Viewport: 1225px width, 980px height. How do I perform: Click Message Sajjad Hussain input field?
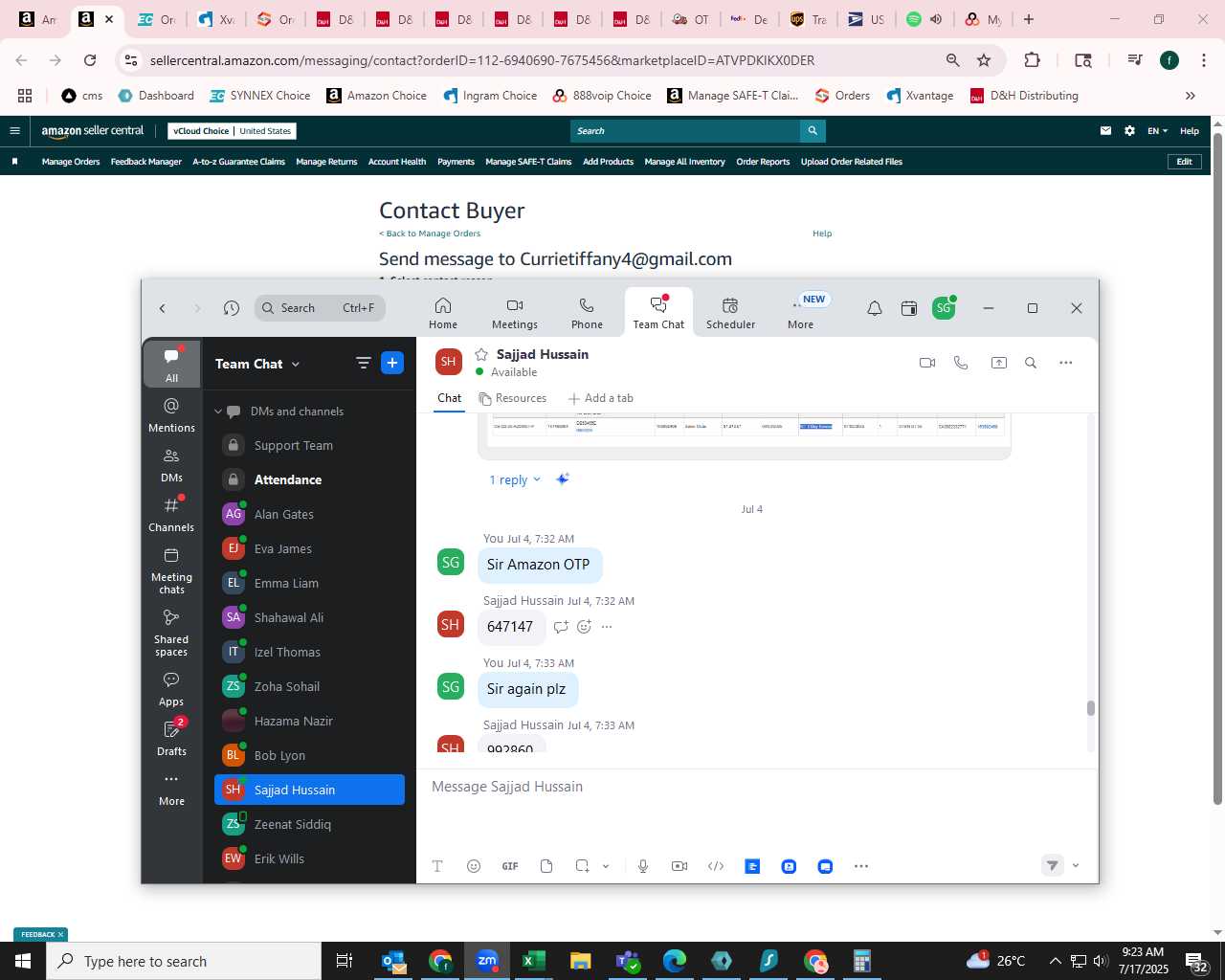[756, 787]
